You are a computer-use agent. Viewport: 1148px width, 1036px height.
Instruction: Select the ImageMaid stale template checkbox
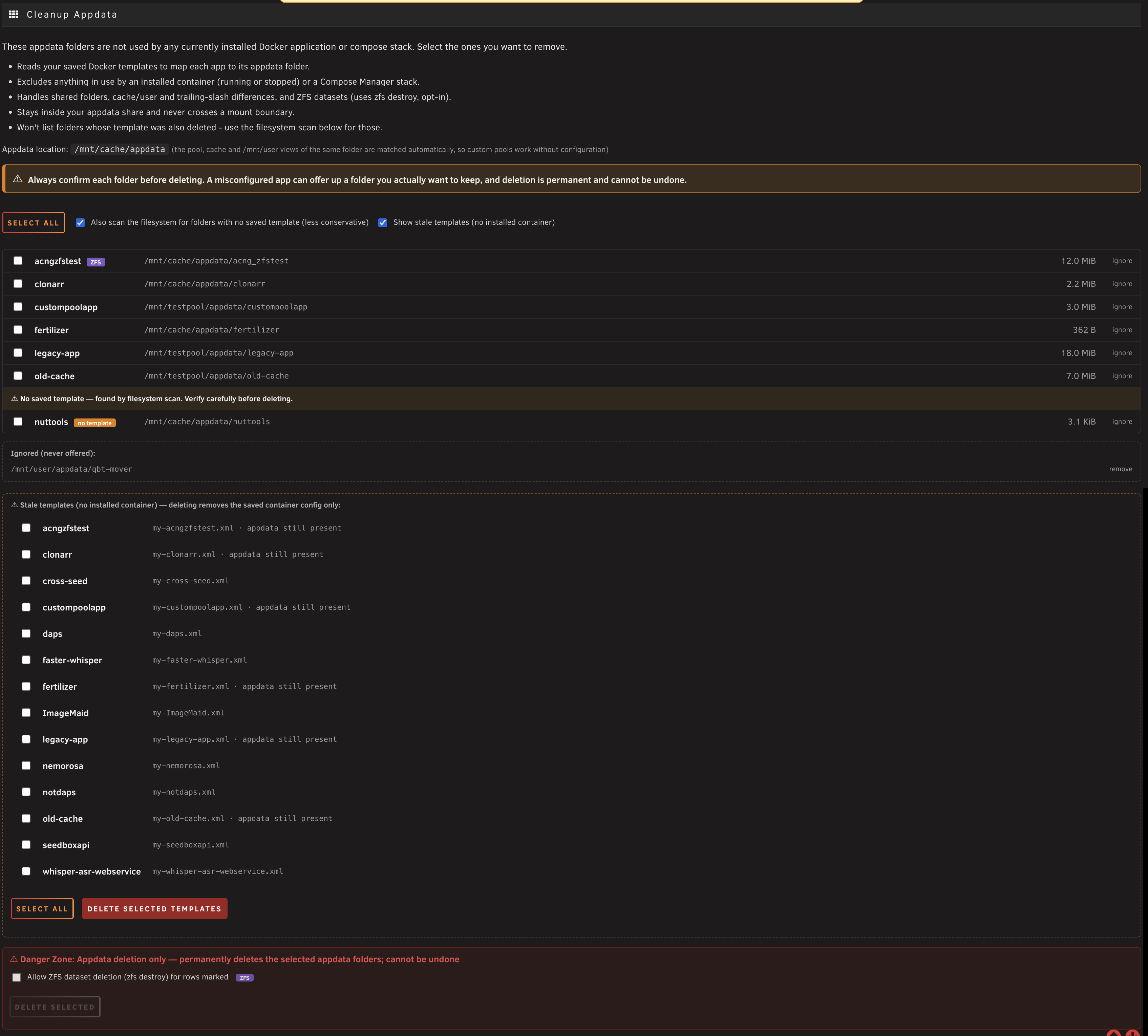(26, 713)
